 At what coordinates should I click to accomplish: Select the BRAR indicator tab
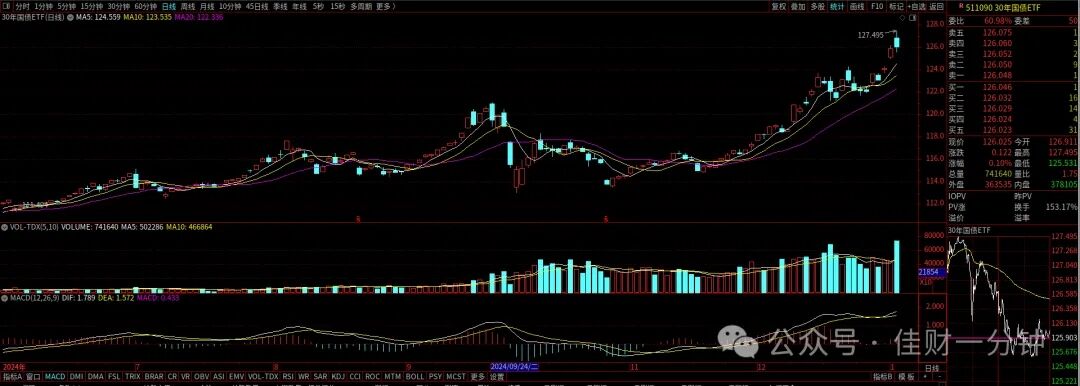point(154,376)
